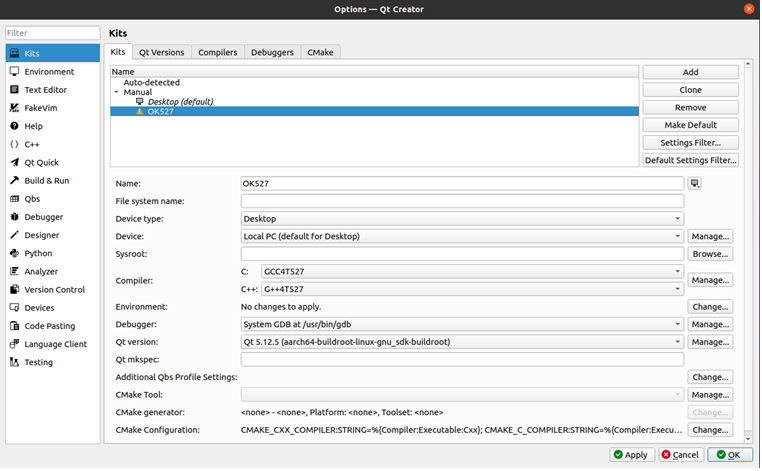Open the Analyzer category icon
This screenshot has height=471, width=762.
click(x=15, y=271)
